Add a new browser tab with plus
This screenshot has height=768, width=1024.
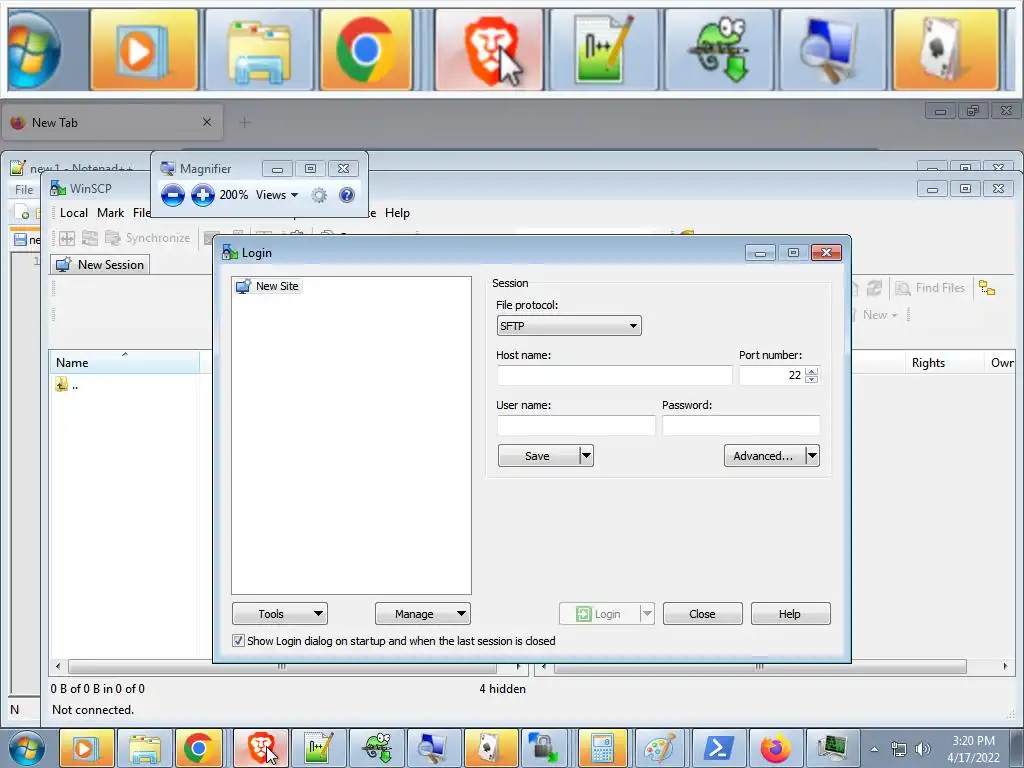pos(245,122)
